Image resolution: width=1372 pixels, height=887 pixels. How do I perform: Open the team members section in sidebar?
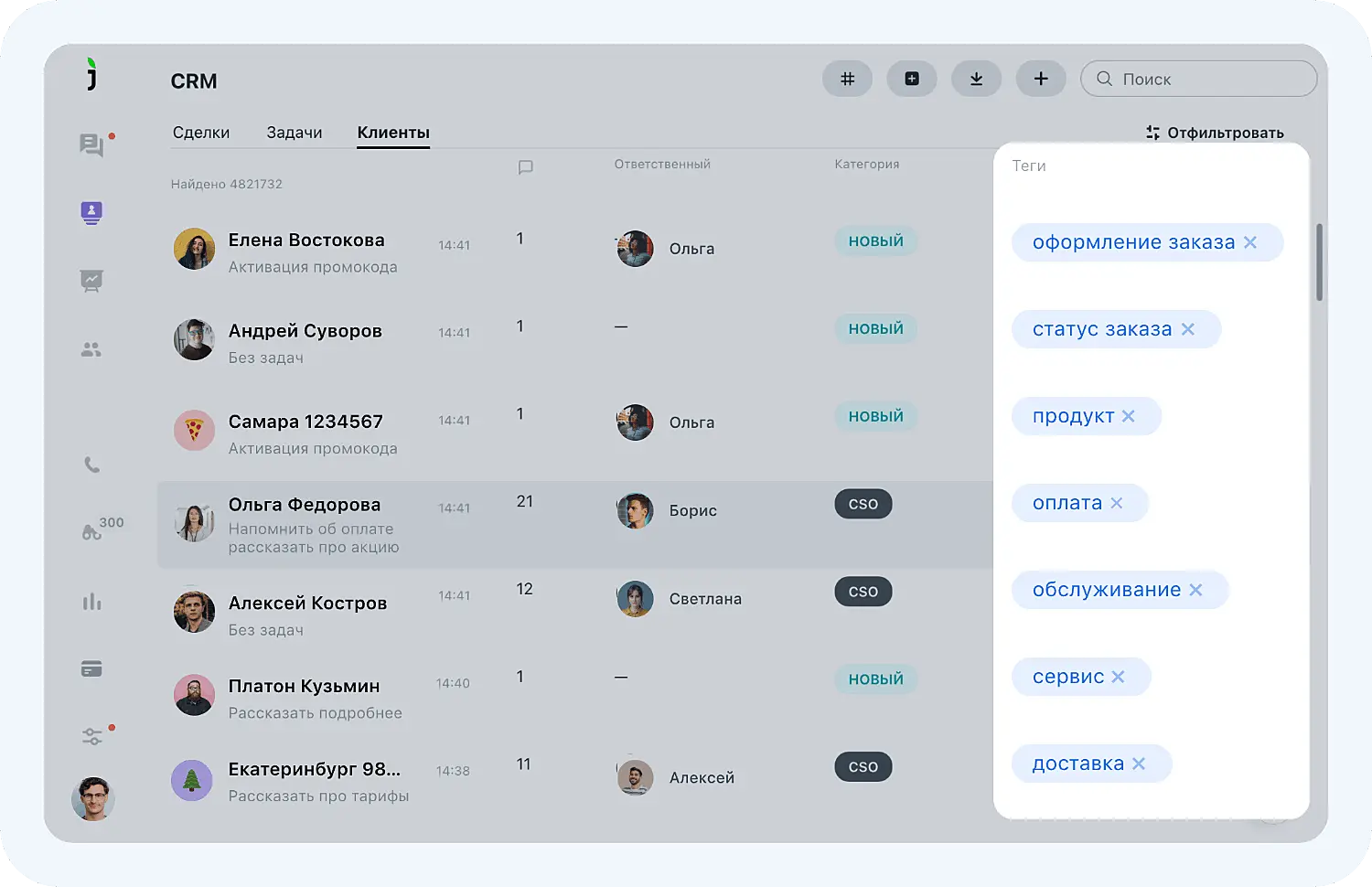(x=91, y=348)
